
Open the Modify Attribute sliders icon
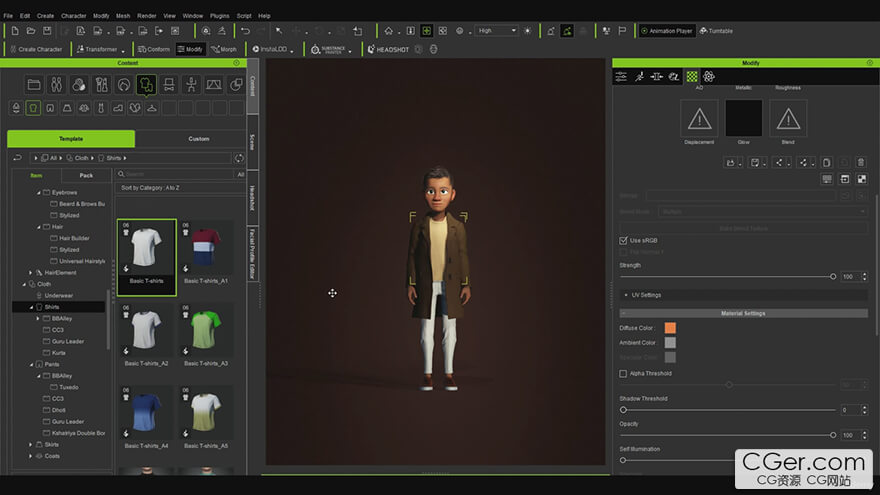[x=621, y=77]
